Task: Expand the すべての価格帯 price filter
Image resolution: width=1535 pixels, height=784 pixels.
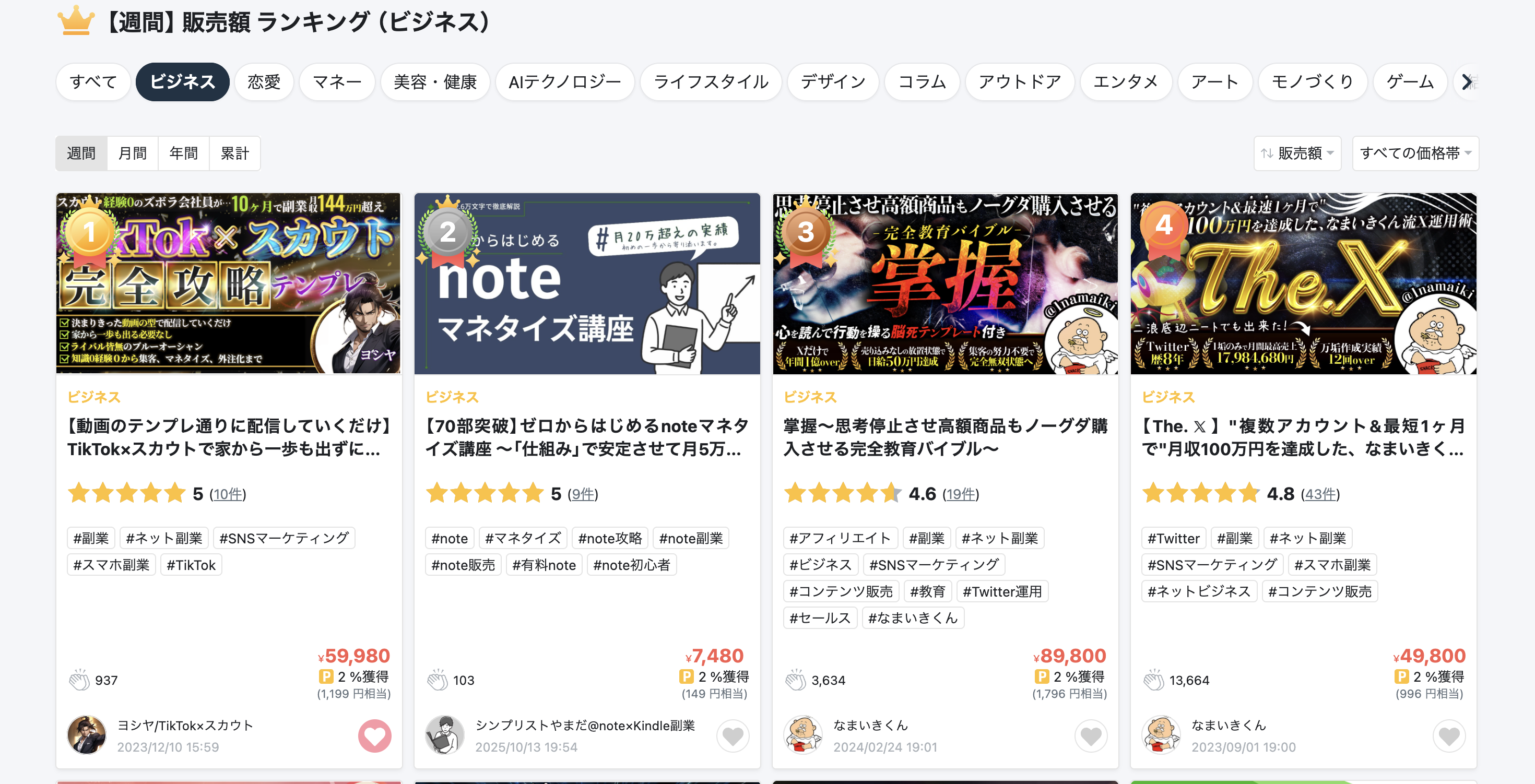Action: (x=1415, y=153)
